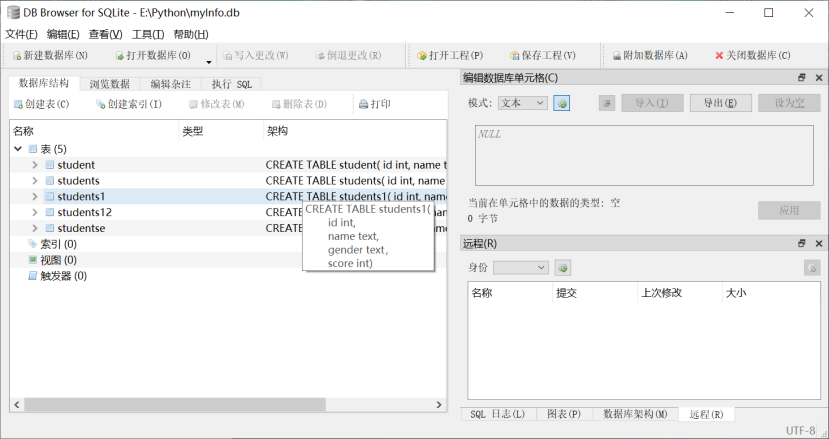Click the Delete Table (删除表) button
This screenshot has width=829, height=439.
pyautogui.click(x=299, y=104)
